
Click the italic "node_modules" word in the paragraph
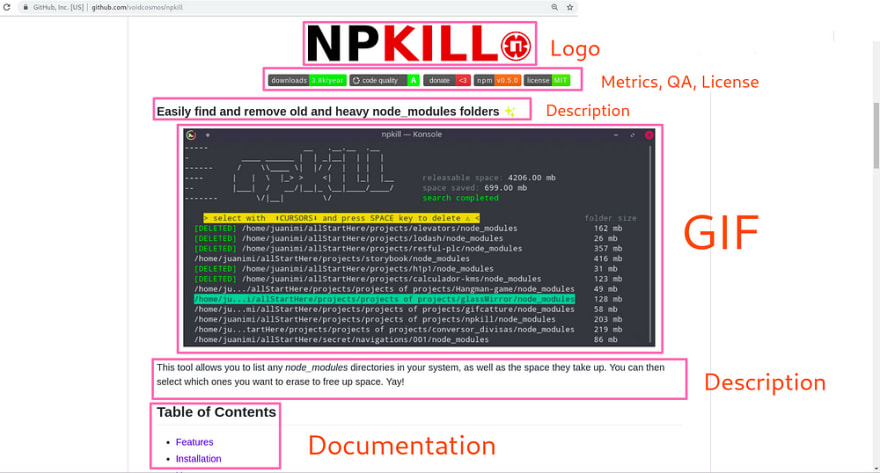point(317,368)
